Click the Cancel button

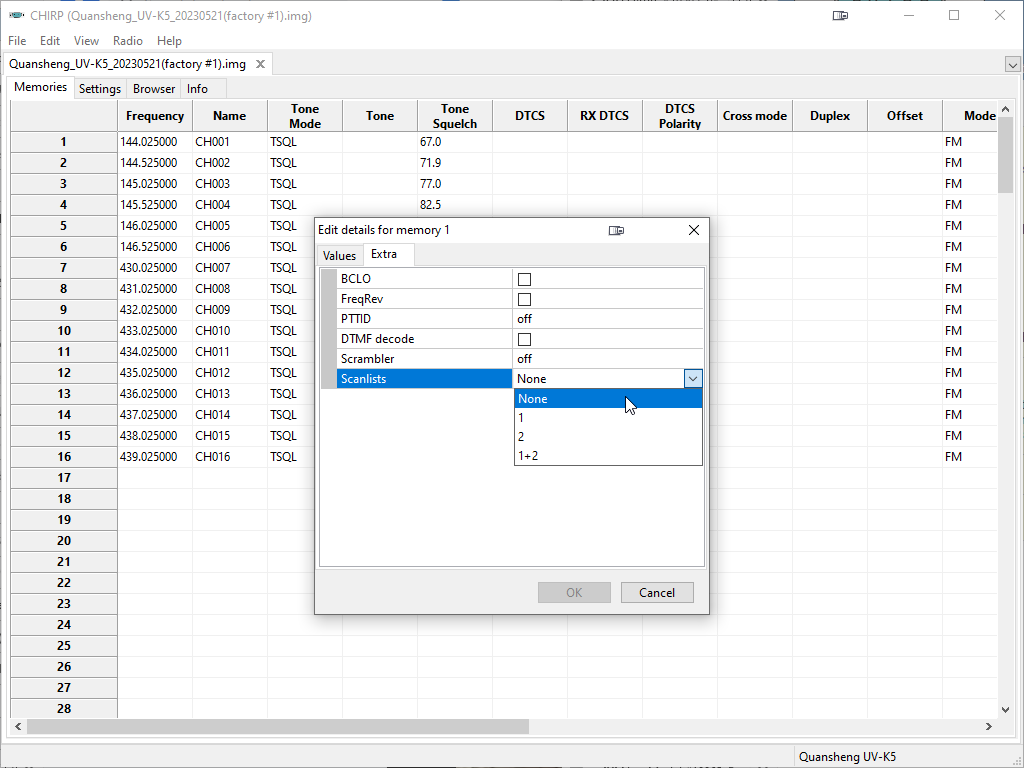click(x=657, y=592)
